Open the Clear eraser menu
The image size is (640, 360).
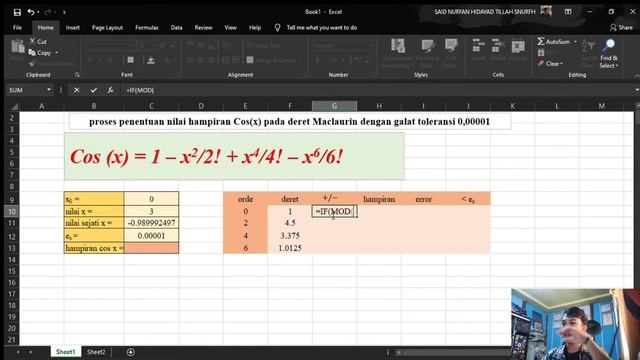click(x=550, y=64)
